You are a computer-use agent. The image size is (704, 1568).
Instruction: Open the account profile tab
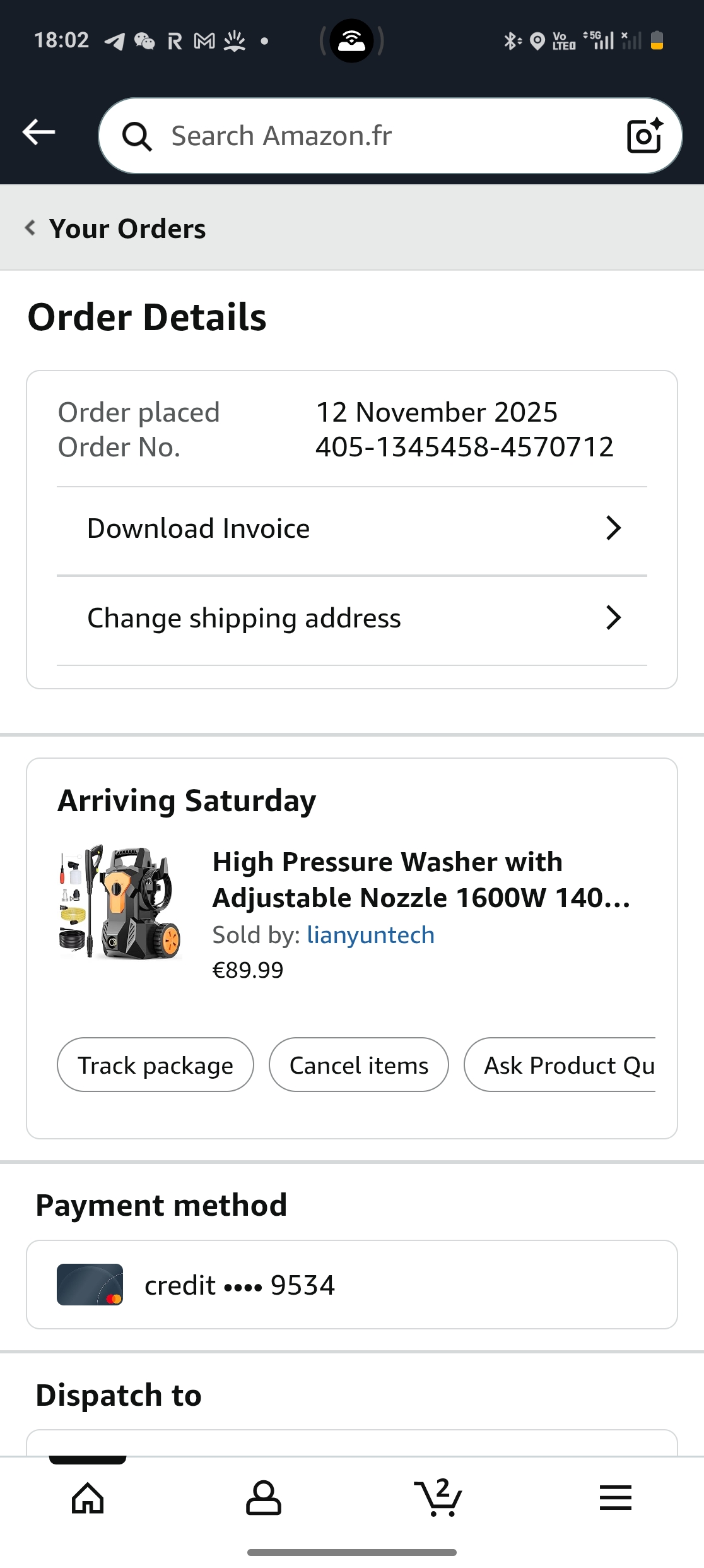point(263,1497)
